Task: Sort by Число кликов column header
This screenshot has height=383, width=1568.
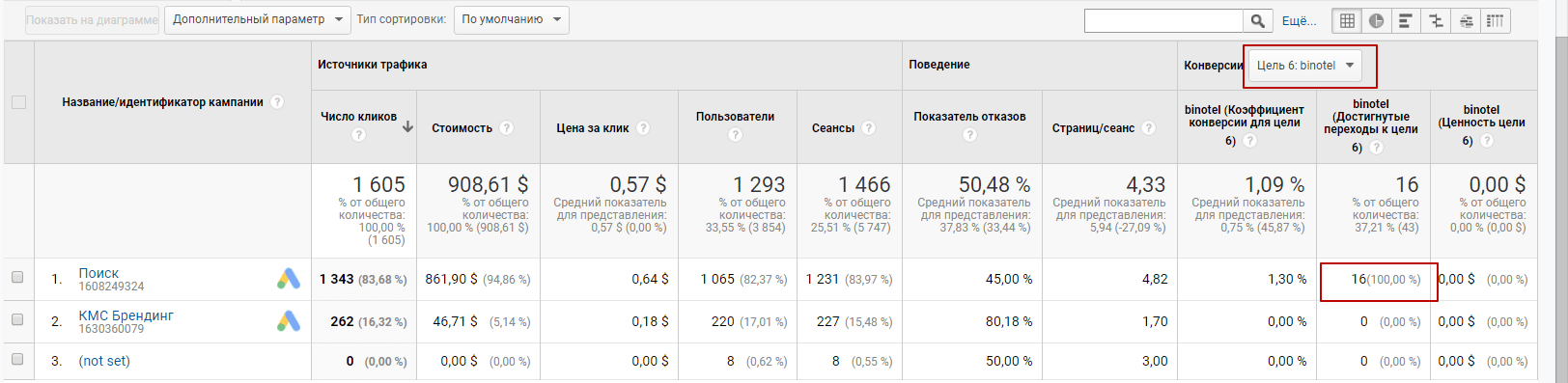Action: click(x=358, y=117)
